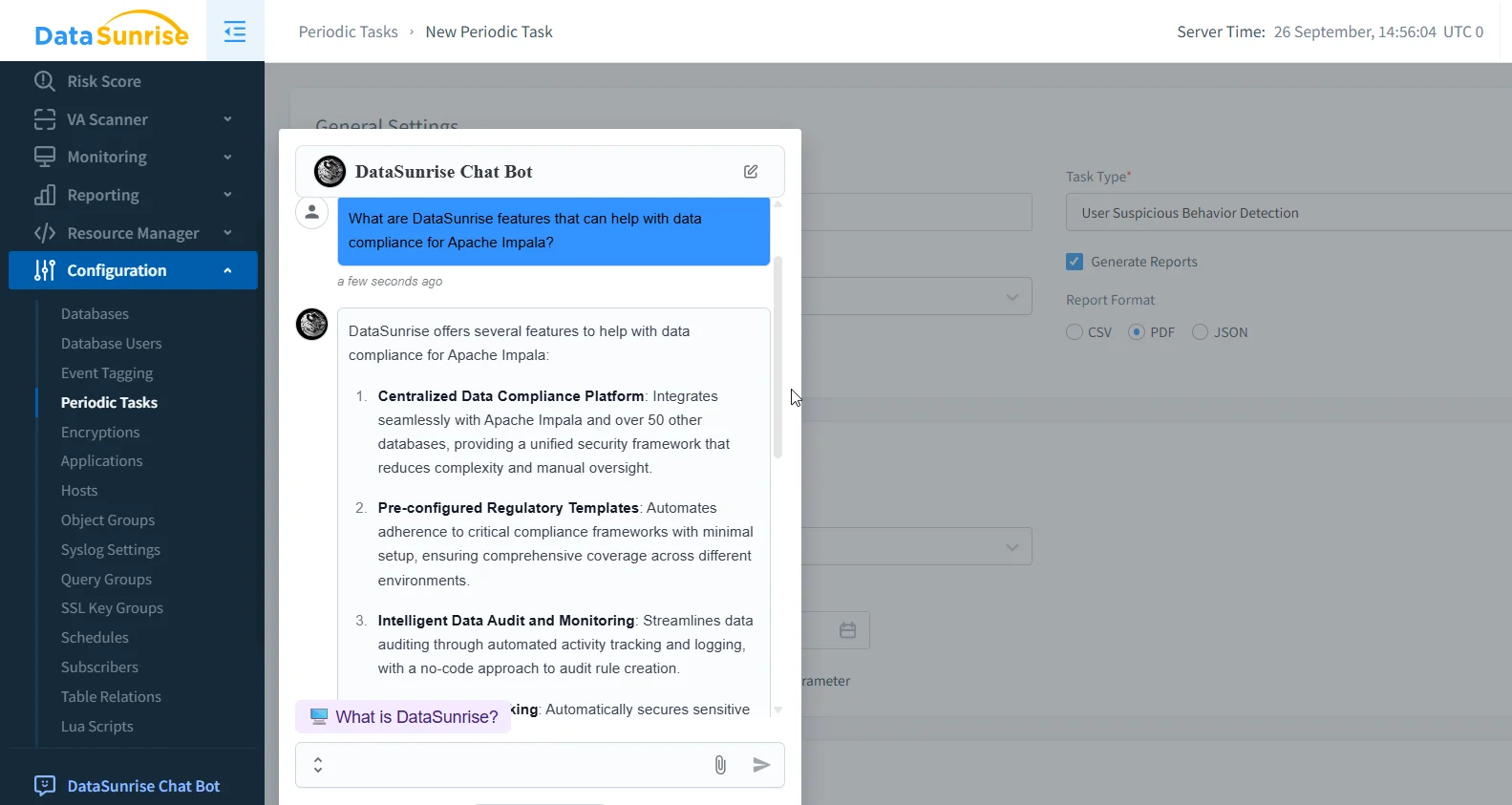Start a new chat with the edit icon

[x=751, y=172]
